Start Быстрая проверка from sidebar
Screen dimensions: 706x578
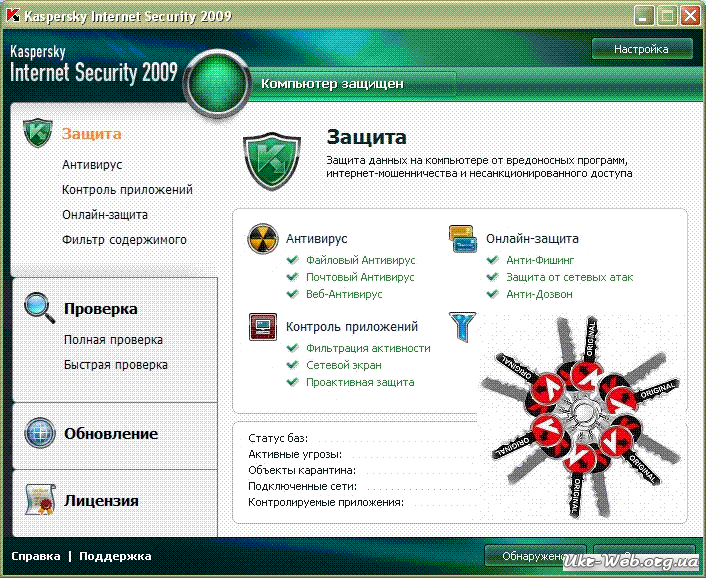pos(116,365)
